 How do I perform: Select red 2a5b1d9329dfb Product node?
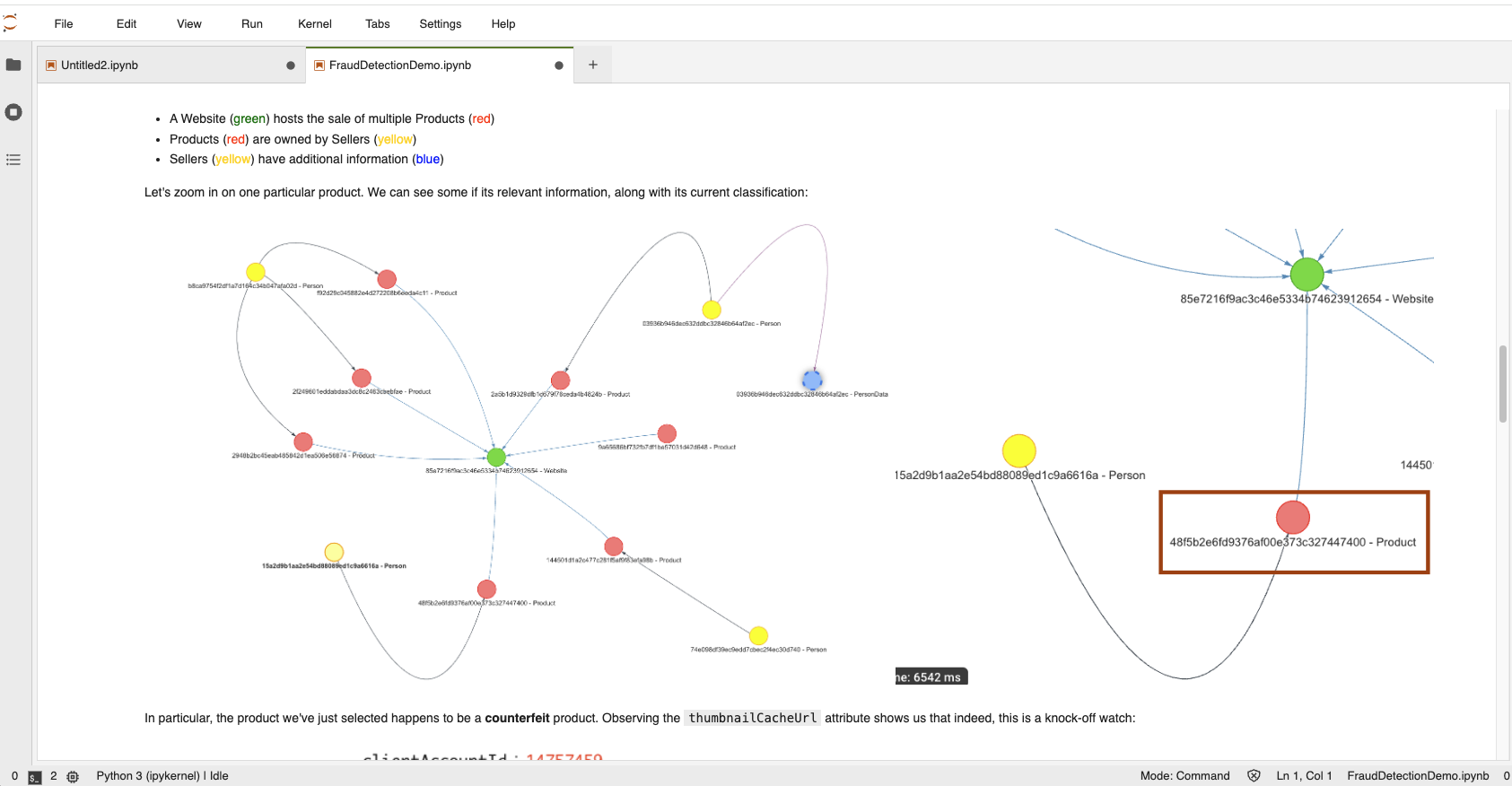[561, 380]
